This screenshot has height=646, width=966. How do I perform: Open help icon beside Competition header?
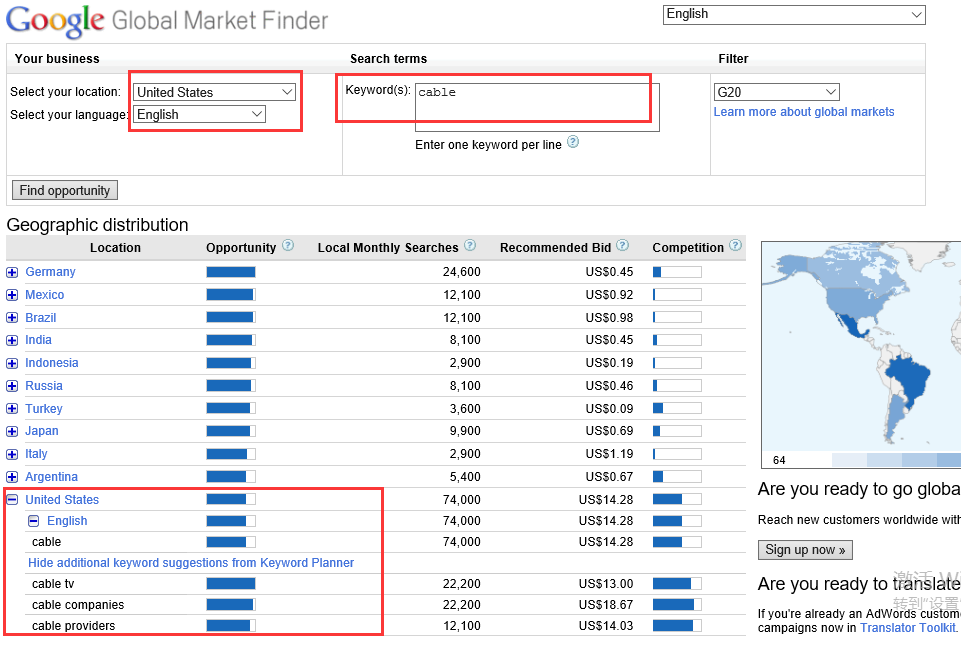(x=736, y=246)
